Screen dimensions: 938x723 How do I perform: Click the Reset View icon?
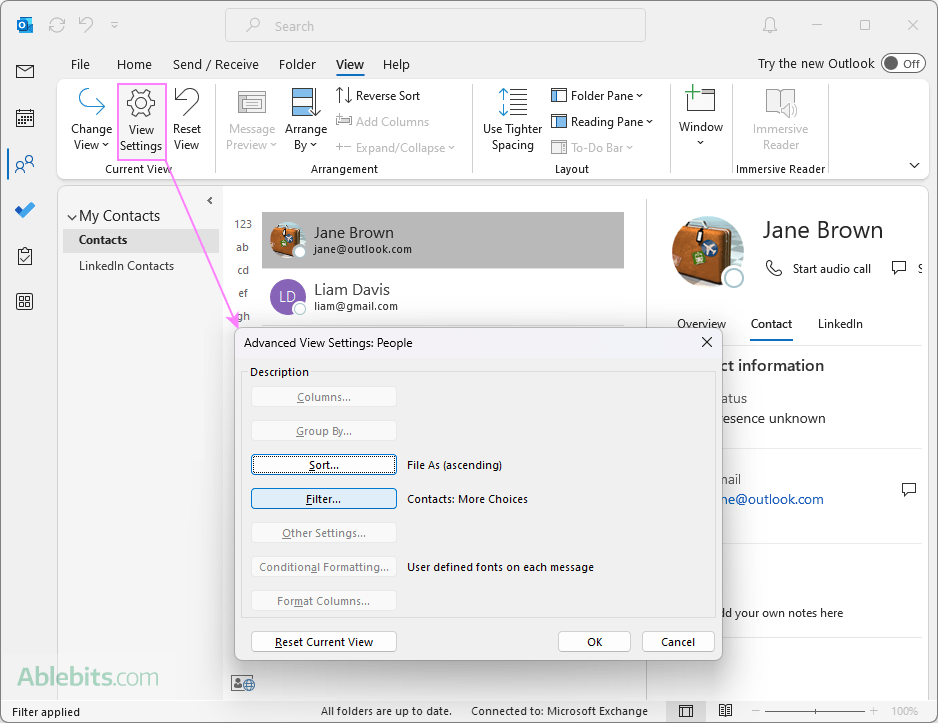tap(187, 102)
